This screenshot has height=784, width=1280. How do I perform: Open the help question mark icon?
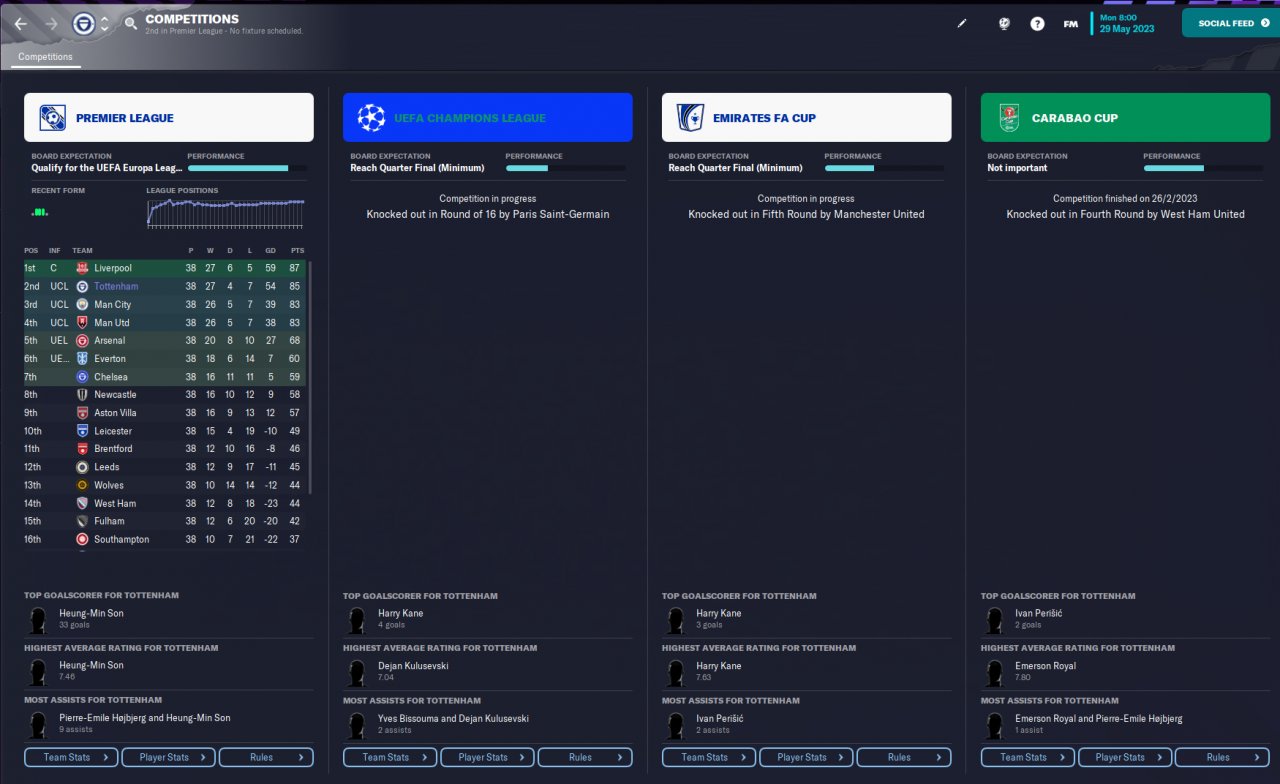1037,23
